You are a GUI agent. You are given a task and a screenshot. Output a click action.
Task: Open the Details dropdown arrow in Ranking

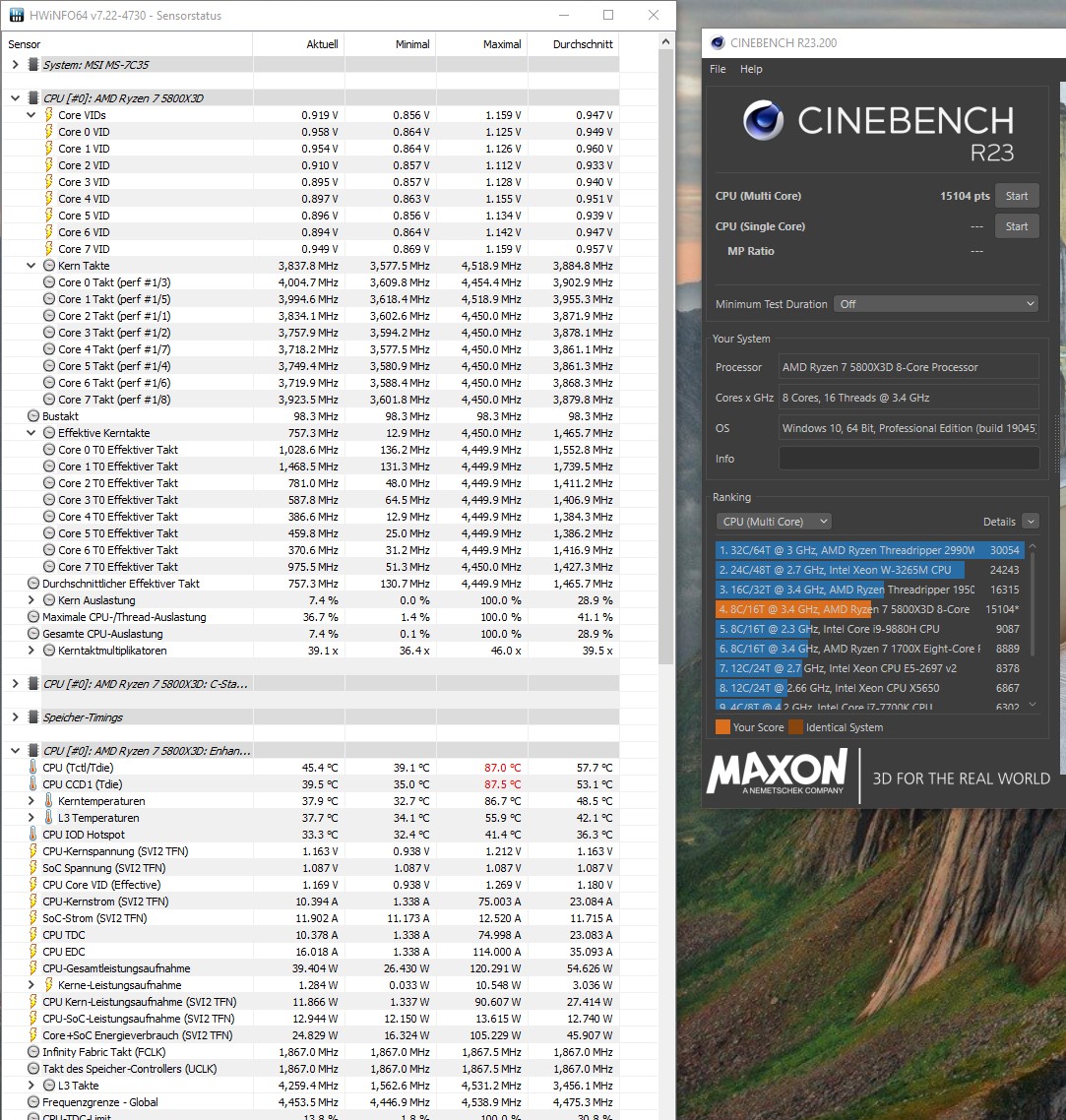pyautogui.click(x=1031, y=522)
